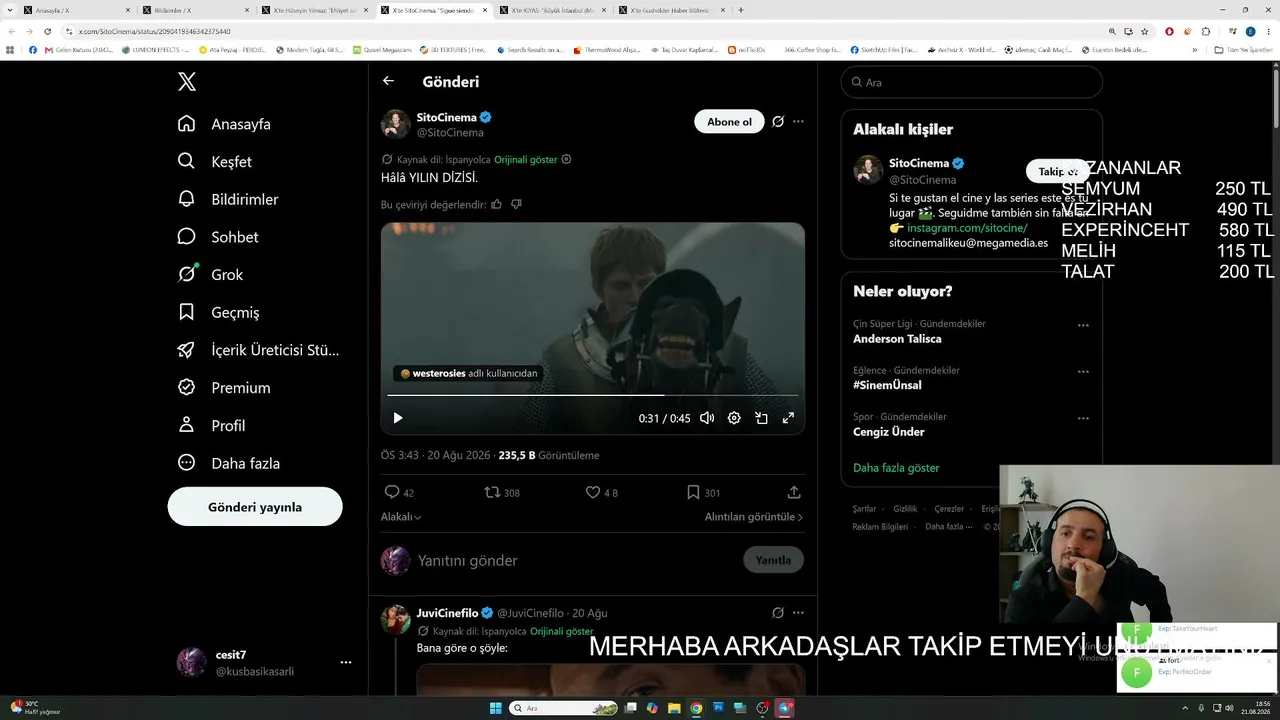This screenshot has width=1280, height=720.
Task: Share the SitoCinema post
Action: [x=794, y=492]
